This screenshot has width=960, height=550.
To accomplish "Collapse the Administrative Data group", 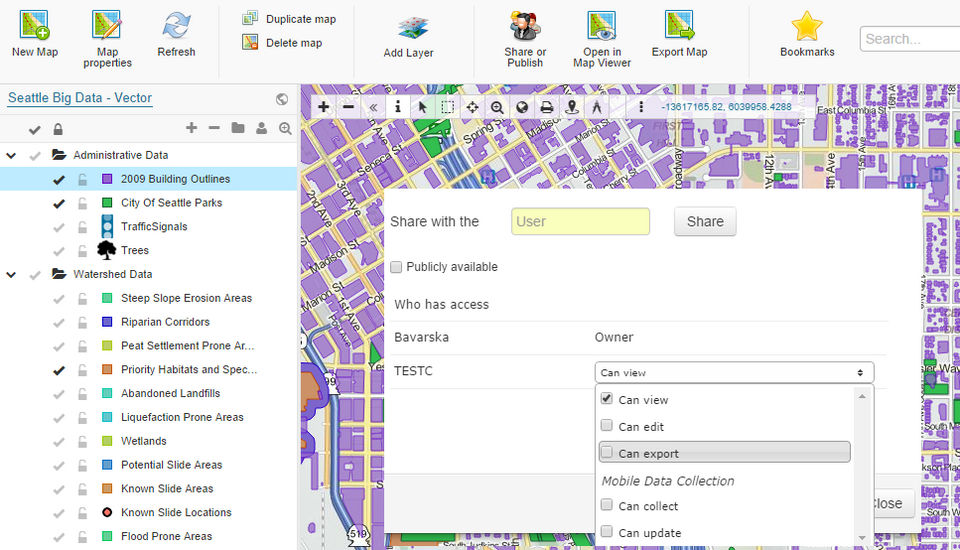I will pos(11,156).
